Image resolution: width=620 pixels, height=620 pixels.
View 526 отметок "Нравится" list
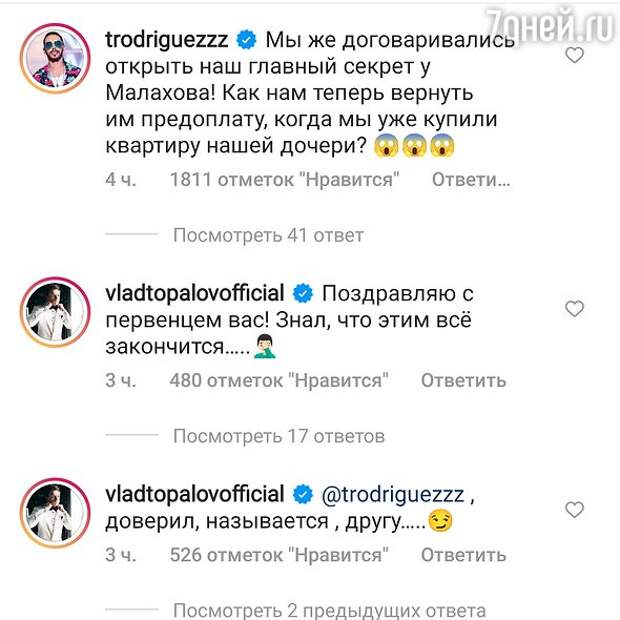[279, 555]
